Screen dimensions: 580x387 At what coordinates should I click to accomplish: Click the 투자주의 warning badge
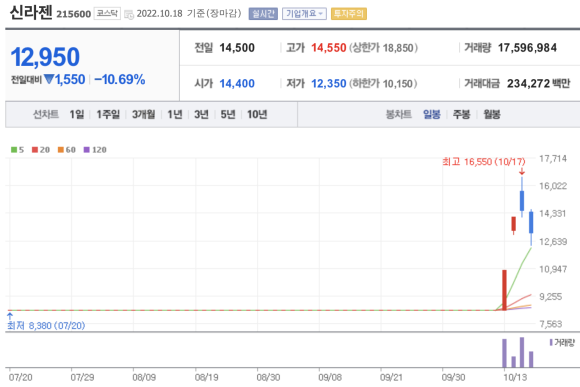point(348,14)
